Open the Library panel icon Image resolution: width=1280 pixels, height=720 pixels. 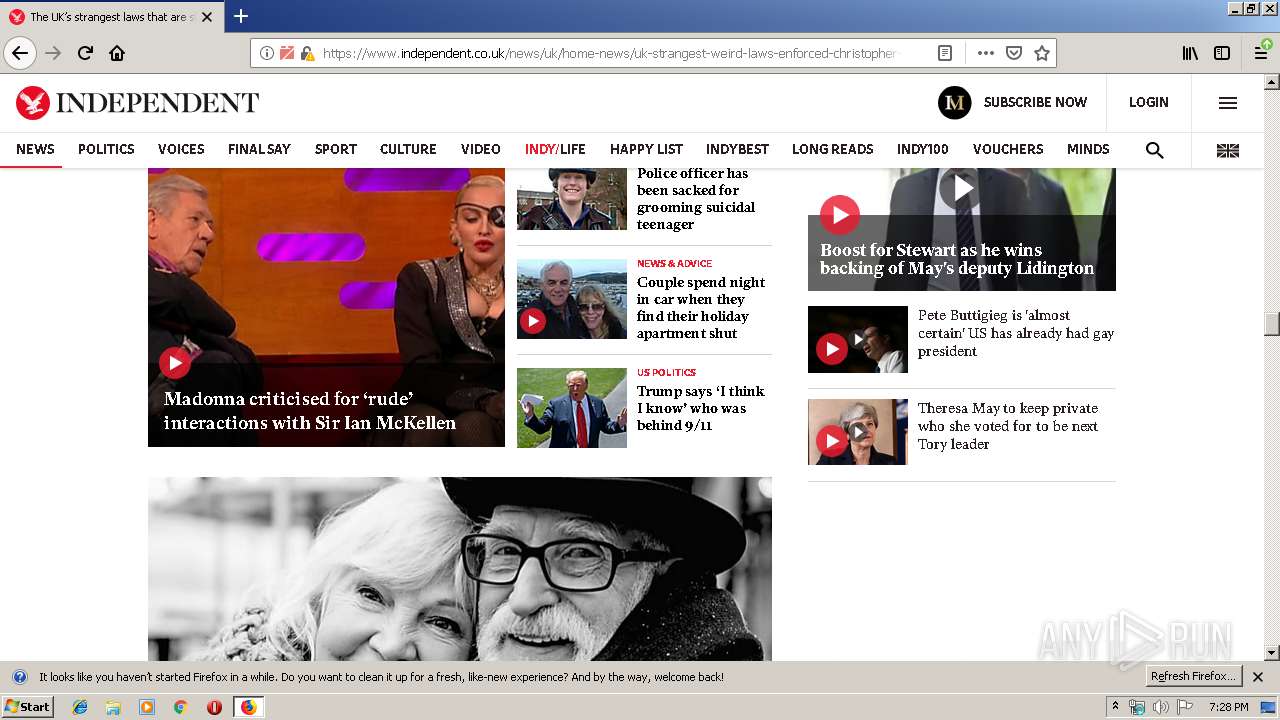click(x=1190, y=53)
